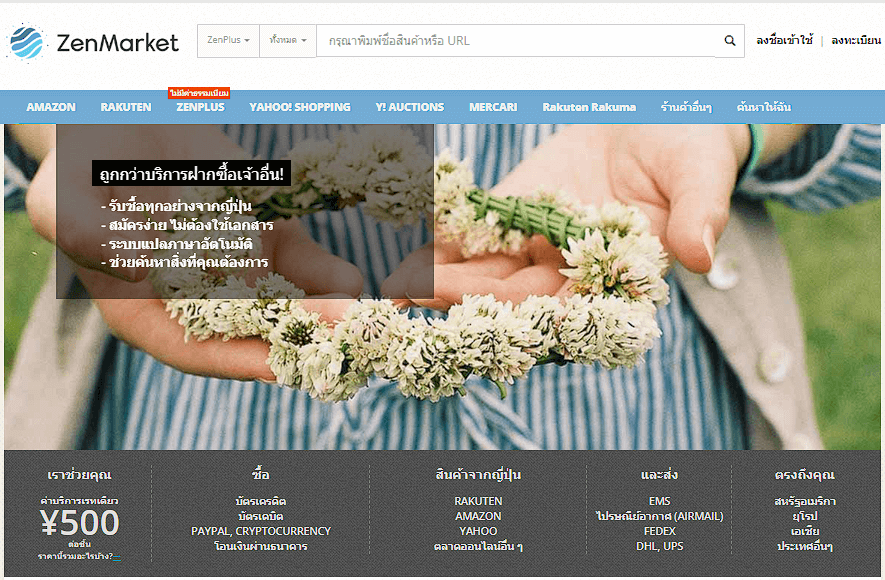885x580 pixels.
Task: Go to the AMAZON tab
Action: [51, 107]
